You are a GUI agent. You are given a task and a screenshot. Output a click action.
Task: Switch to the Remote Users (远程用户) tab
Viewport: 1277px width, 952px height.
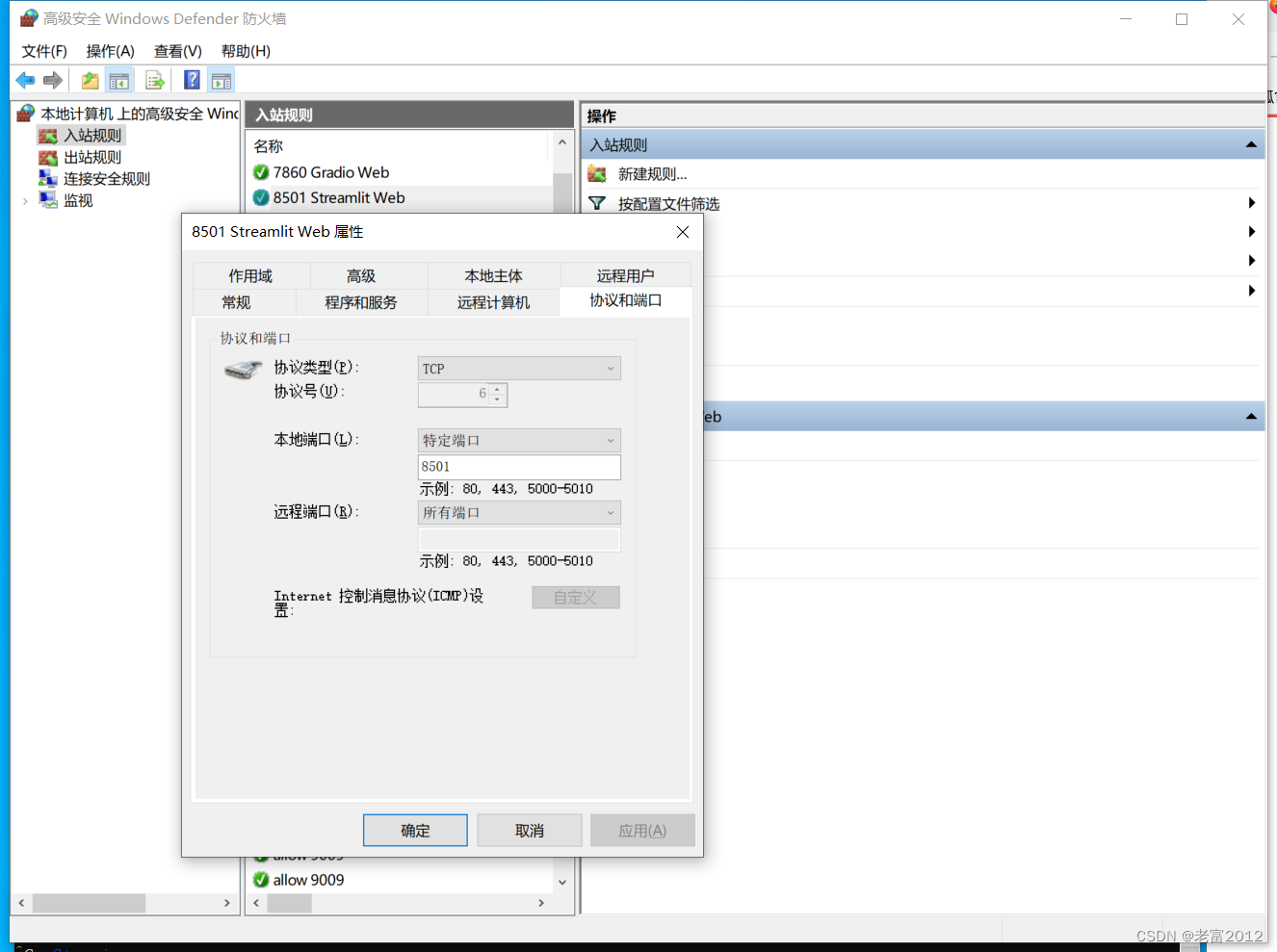625,275
